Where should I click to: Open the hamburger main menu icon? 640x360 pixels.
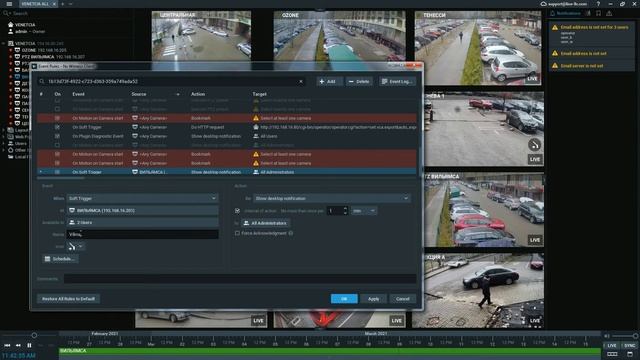pyautogui.click(x=9, y=4)
